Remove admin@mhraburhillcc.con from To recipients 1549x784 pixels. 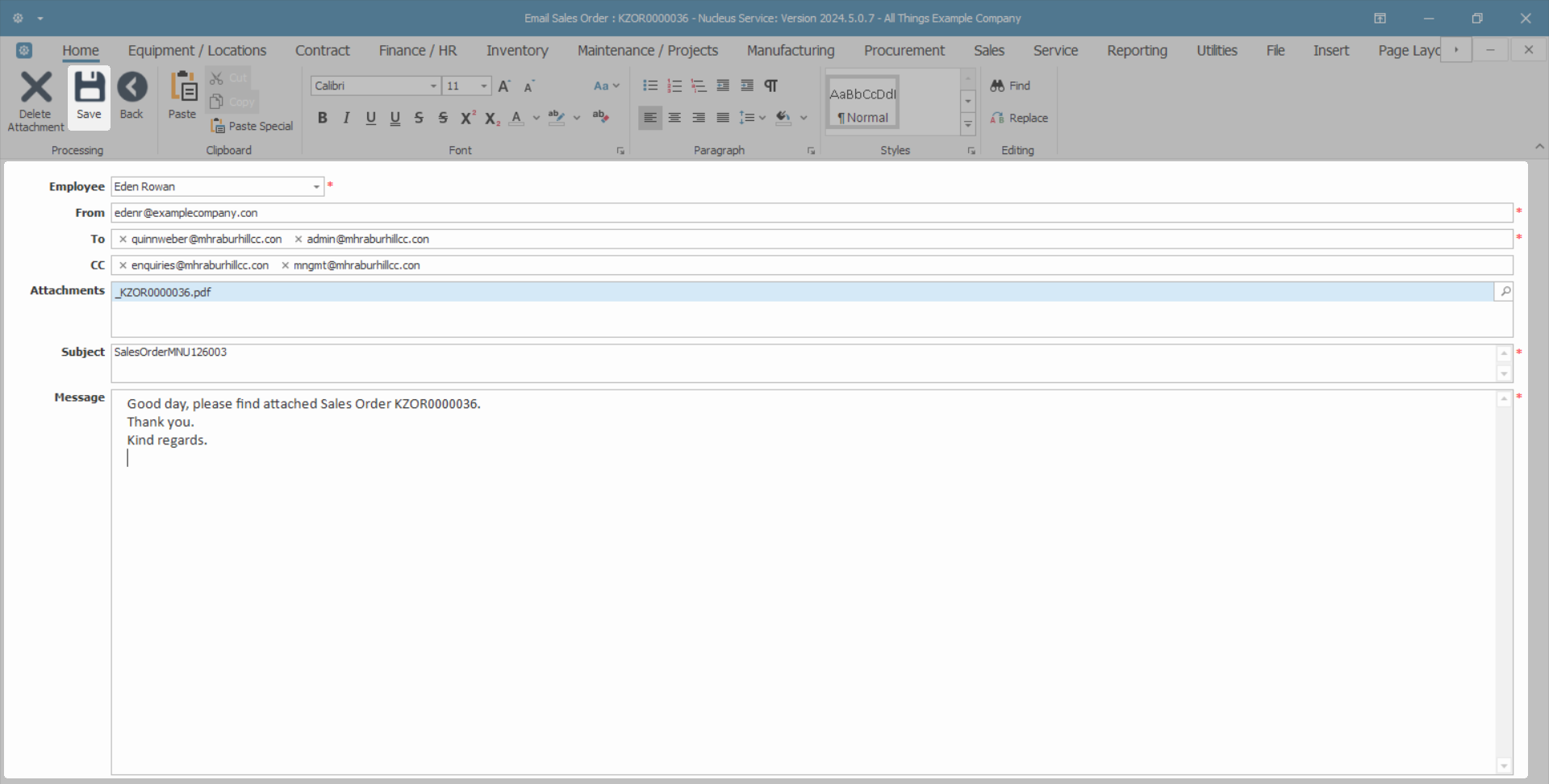click(x=299, y=240)
